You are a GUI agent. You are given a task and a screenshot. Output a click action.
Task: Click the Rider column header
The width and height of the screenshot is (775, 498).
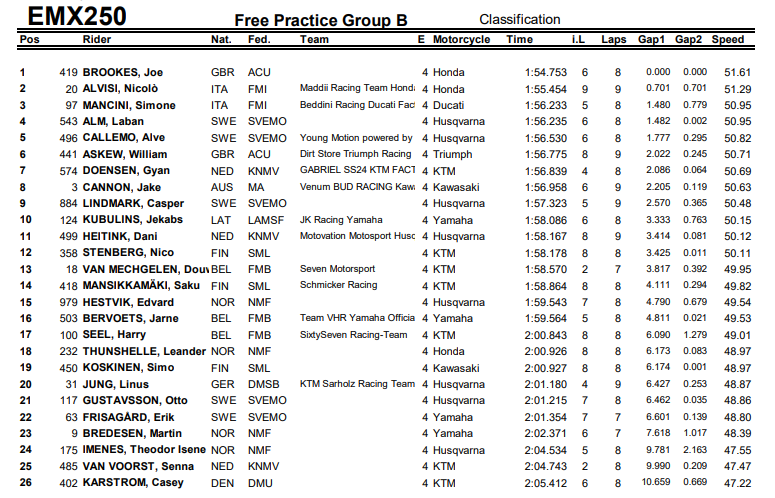(97, 40)
